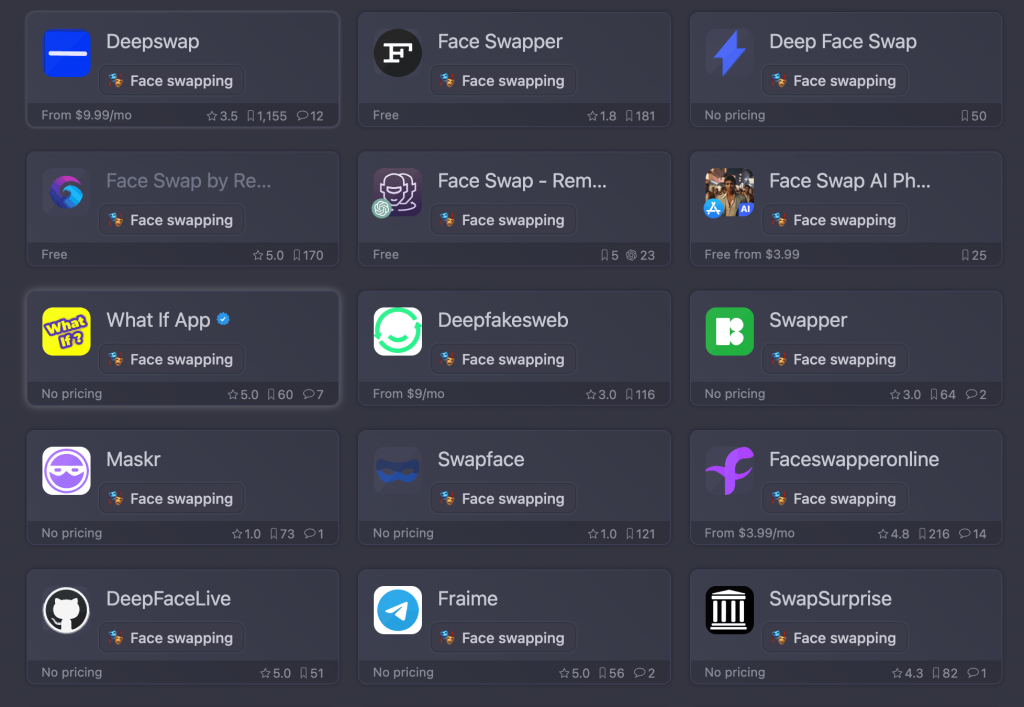The height and width of the screenshot is (707, 1024).
Task: Open comments on Faceswapperonline showing 14
Action: (973, 534)
